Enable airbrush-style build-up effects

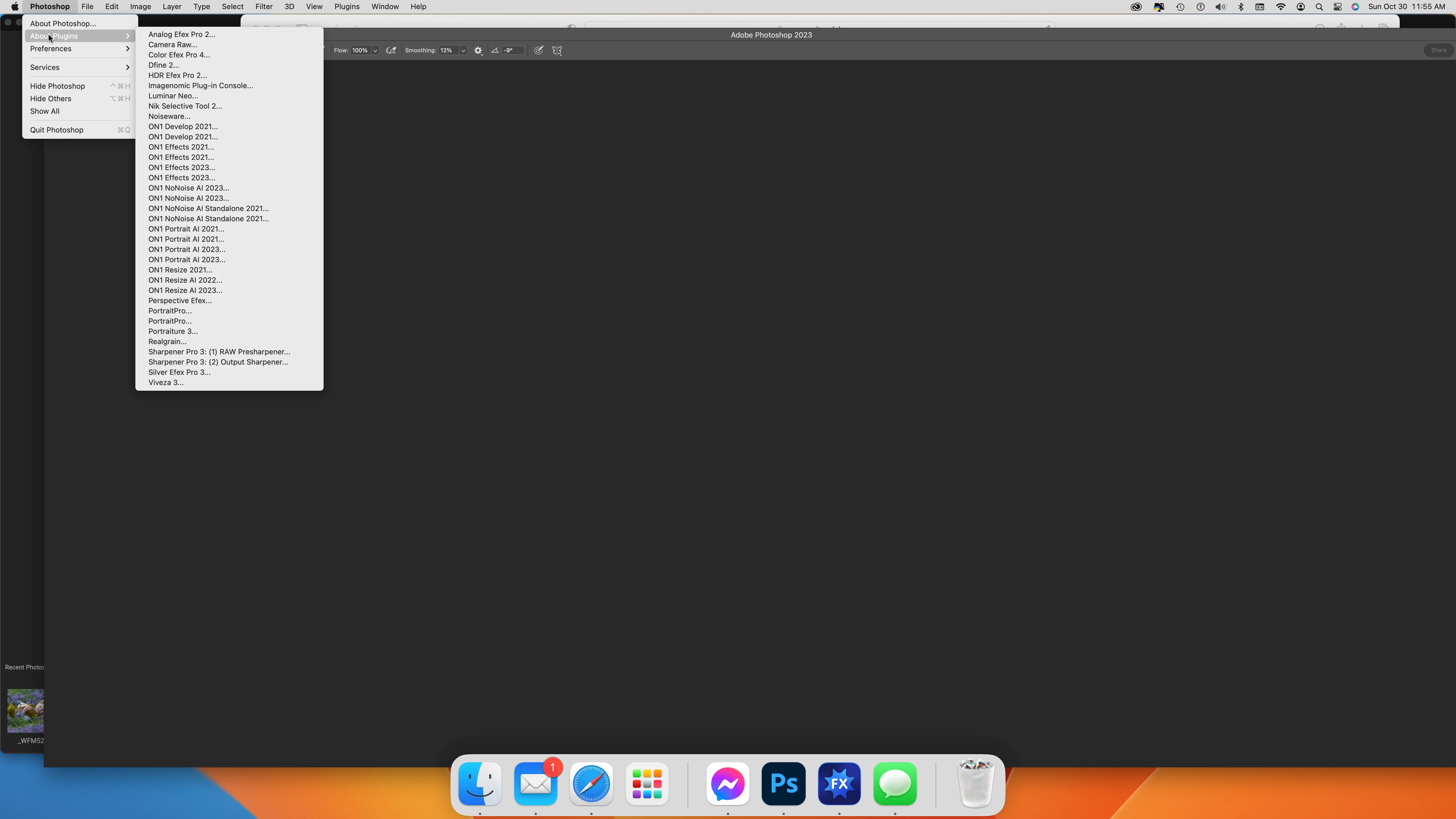pos(390,50)
